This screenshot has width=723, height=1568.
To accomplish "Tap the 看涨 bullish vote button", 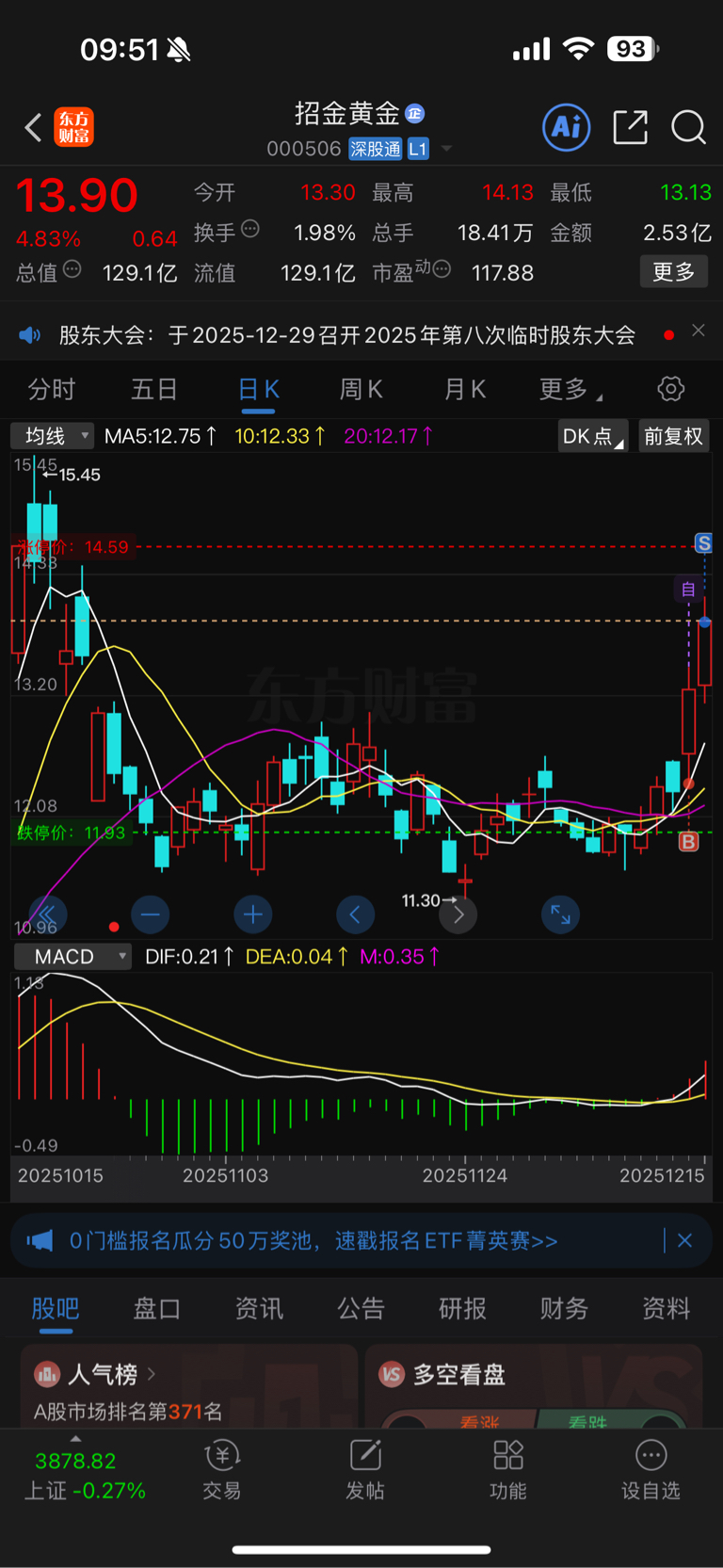I will [481, 1421].
